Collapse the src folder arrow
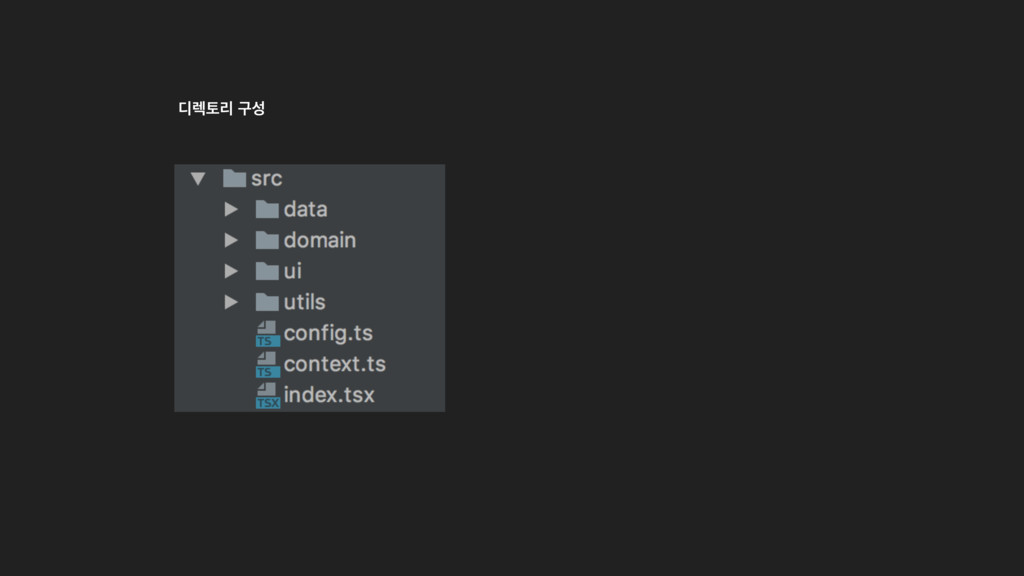The image size is (1024, 576). pos(198,178)
